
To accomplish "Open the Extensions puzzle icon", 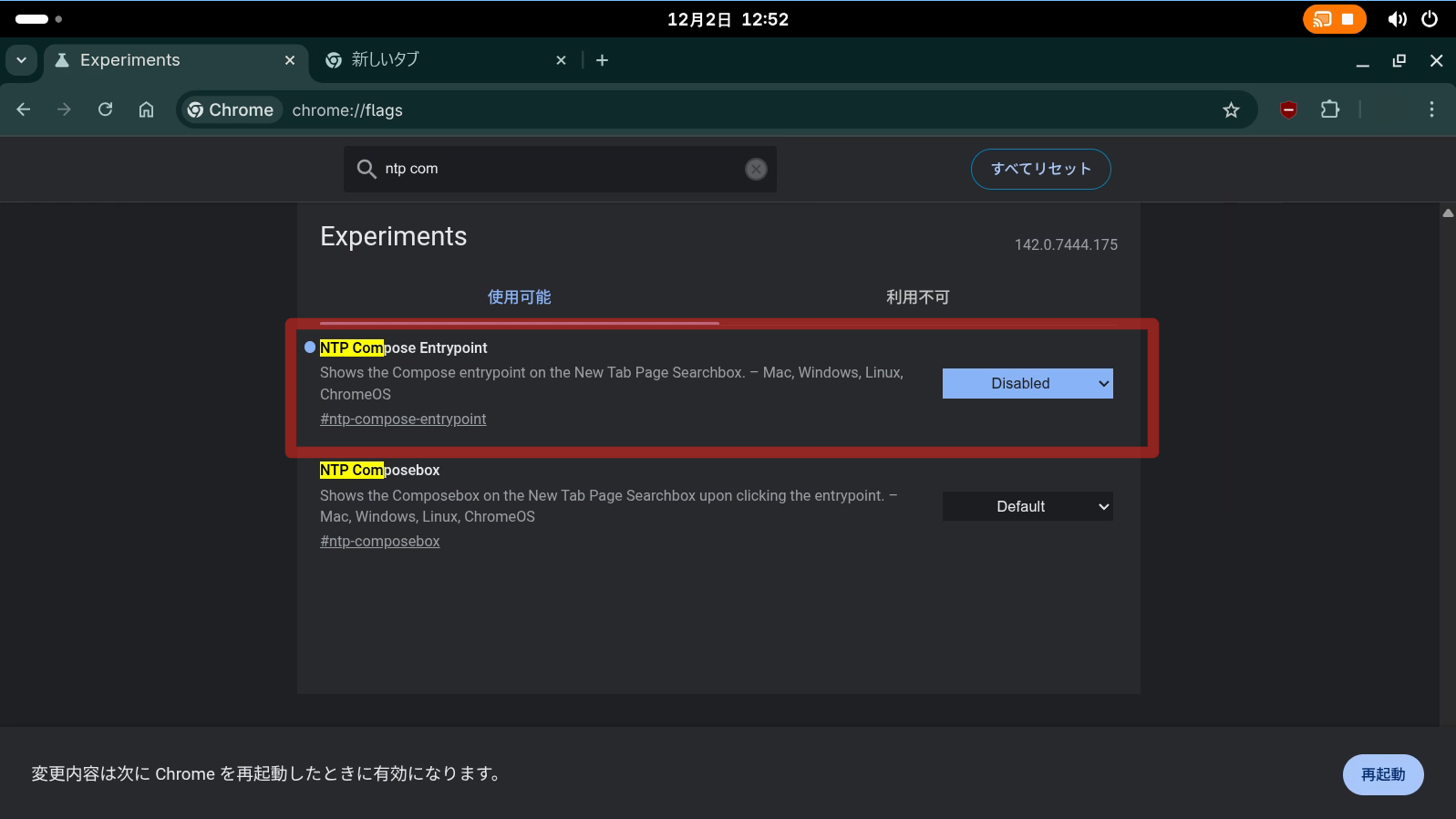I will (x=1330, y=109).
